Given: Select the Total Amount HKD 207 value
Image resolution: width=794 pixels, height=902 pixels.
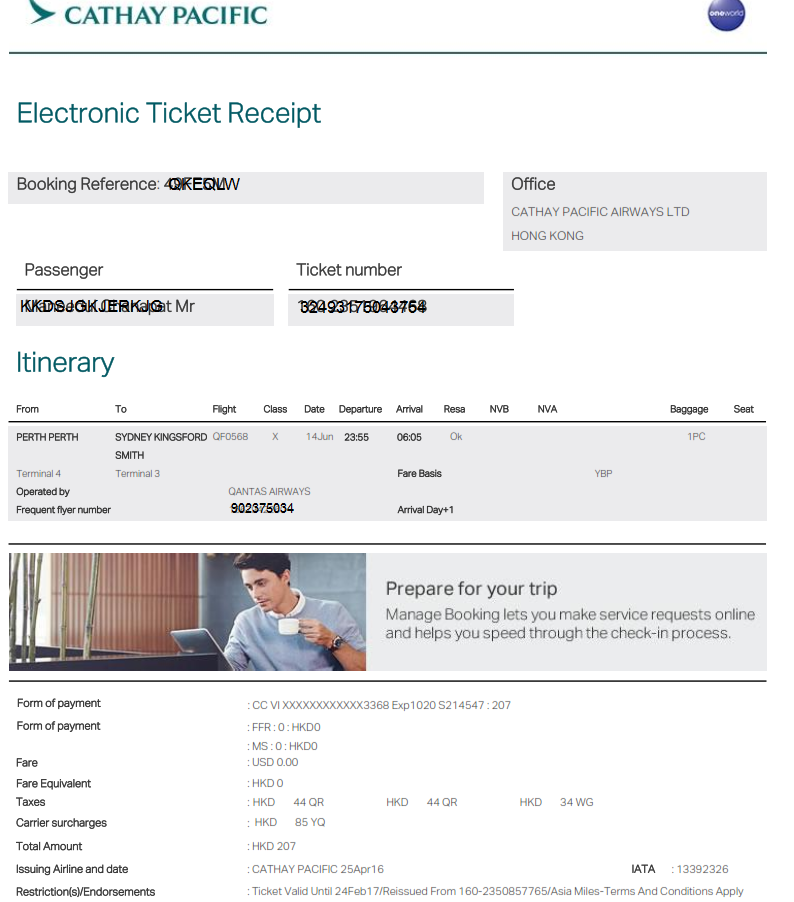Looking at the screenshot, I should 274,846.
